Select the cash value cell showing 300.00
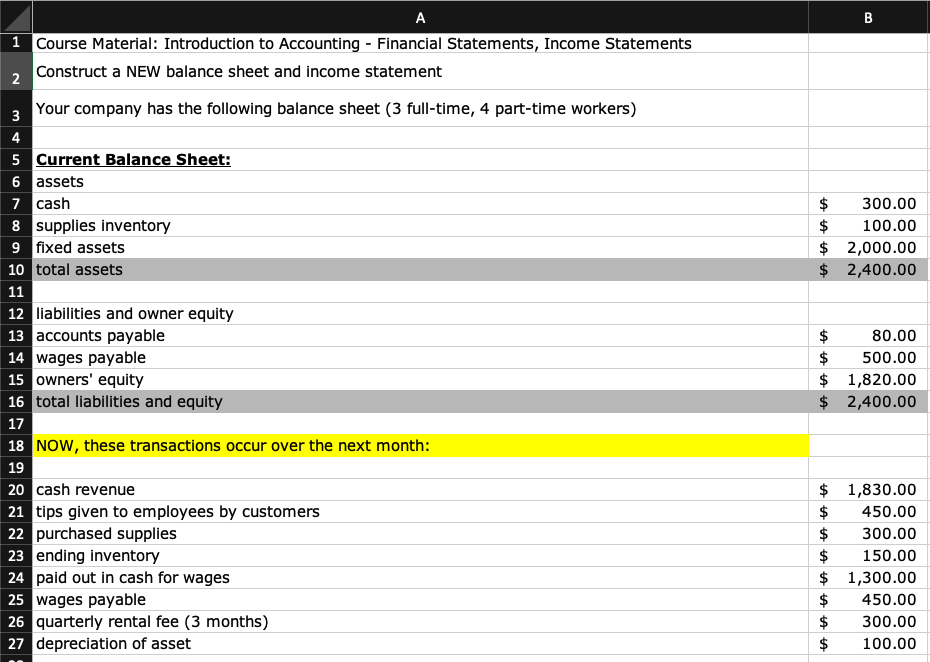 [867, 204]
